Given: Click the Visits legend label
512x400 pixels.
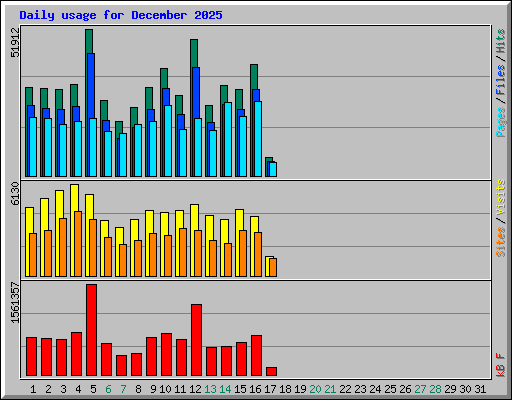Looking at the screenshot, I should point(500,198).
